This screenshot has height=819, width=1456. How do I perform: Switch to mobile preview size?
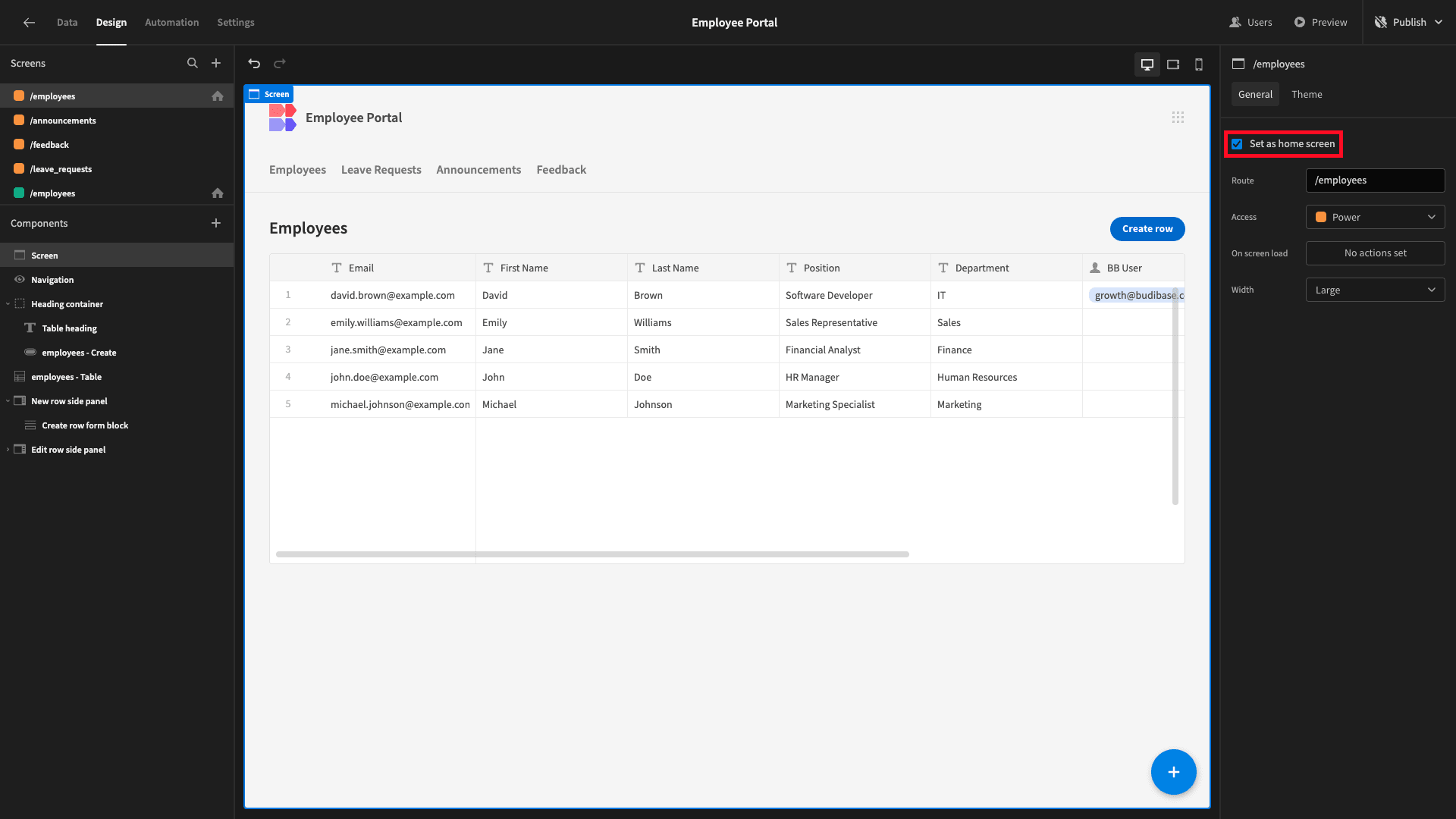click(x=1199, y=64)
